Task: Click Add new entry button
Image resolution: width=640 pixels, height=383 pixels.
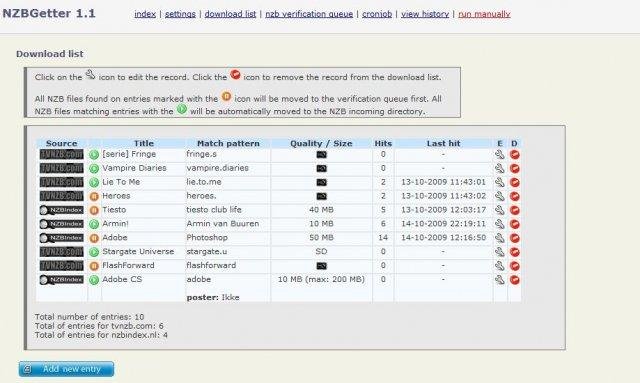Action: (x=67, y=369)
